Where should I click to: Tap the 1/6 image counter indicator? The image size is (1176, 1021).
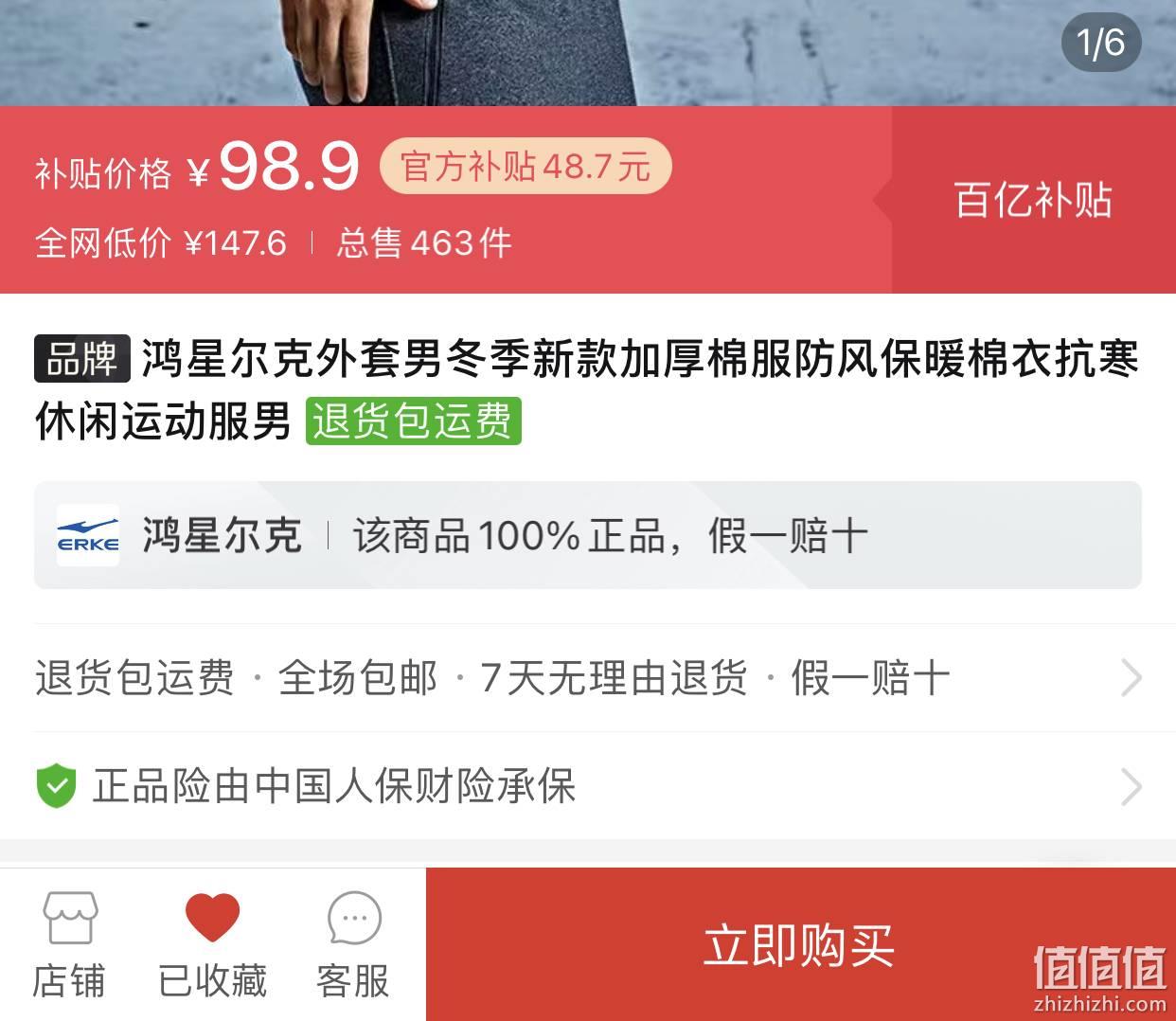pos(1100,43)
